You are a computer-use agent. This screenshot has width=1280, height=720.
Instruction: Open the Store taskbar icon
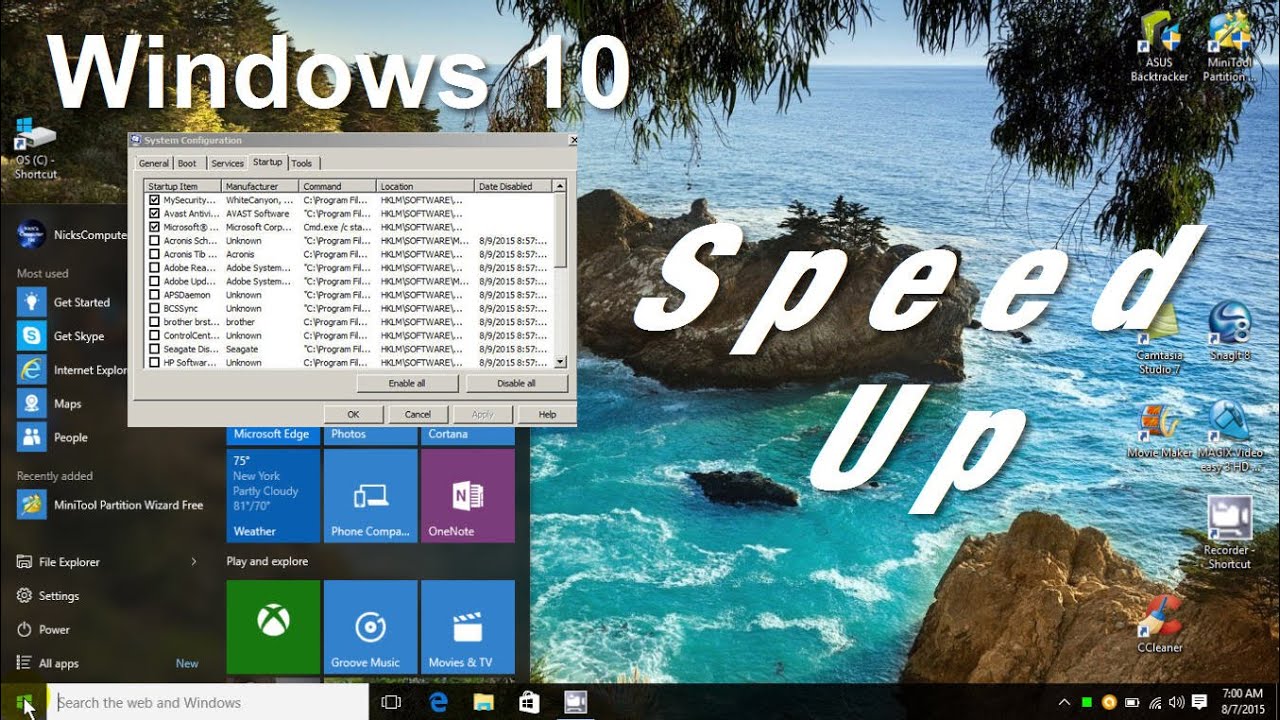(x=529, y=703)
